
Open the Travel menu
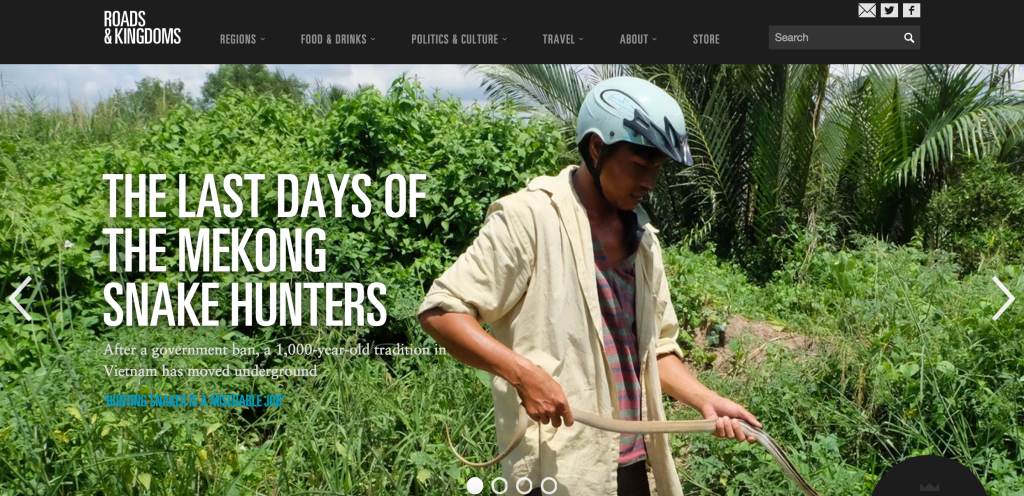[x=563, y=39]
